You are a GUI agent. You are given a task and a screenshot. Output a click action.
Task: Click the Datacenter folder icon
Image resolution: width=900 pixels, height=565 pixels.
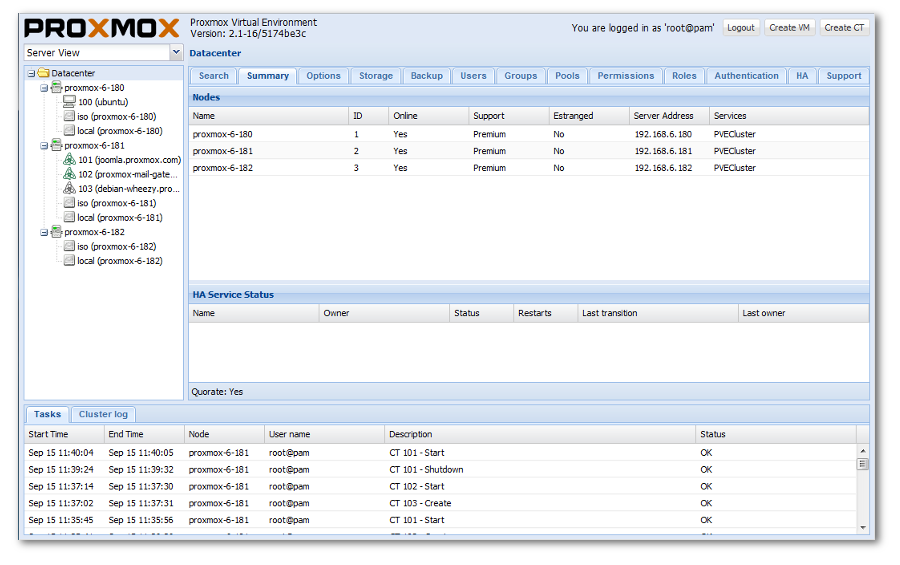44,73
